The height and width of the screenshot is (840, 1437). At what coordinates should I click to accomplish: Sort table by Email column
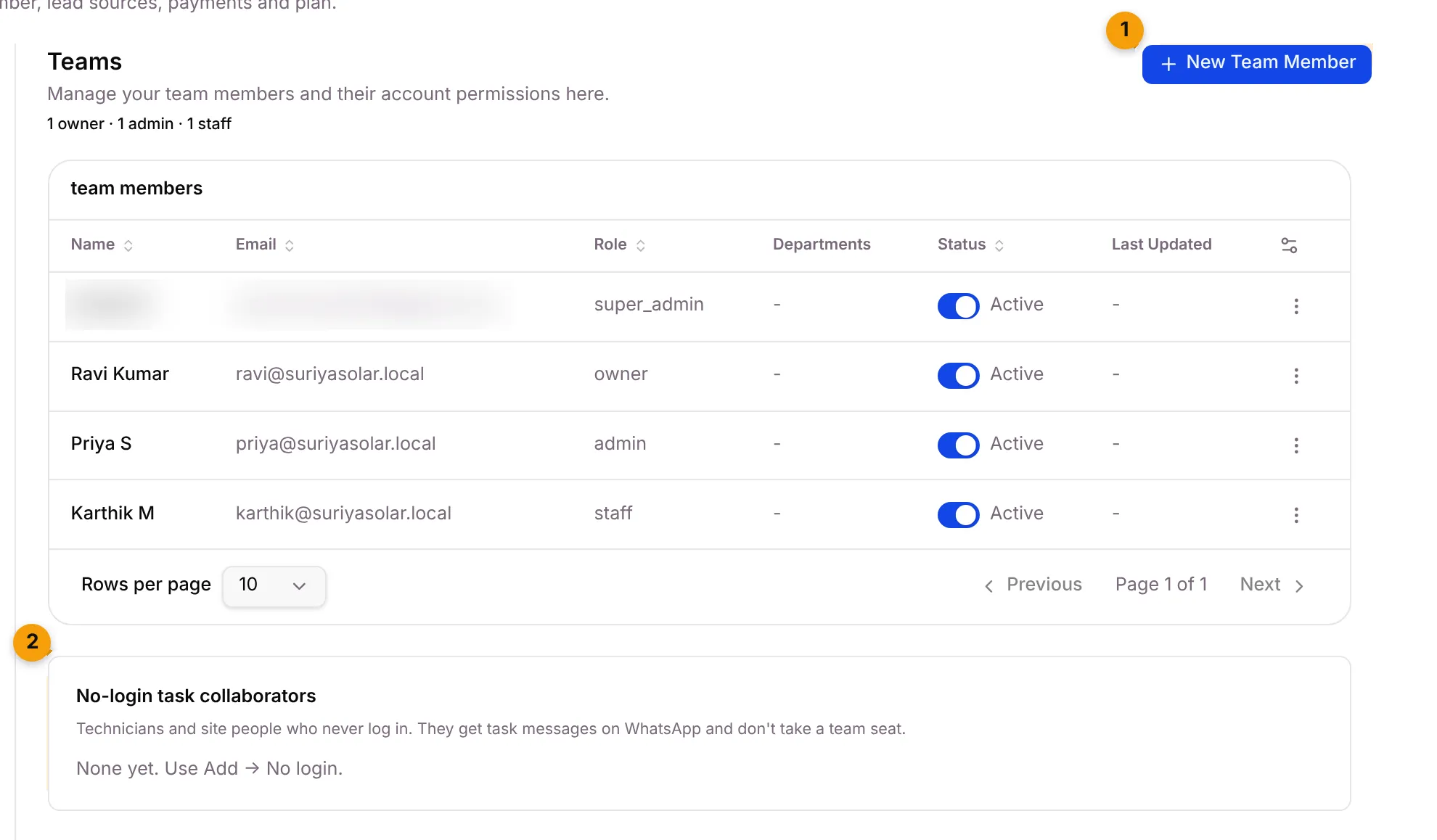click(264, 244)
